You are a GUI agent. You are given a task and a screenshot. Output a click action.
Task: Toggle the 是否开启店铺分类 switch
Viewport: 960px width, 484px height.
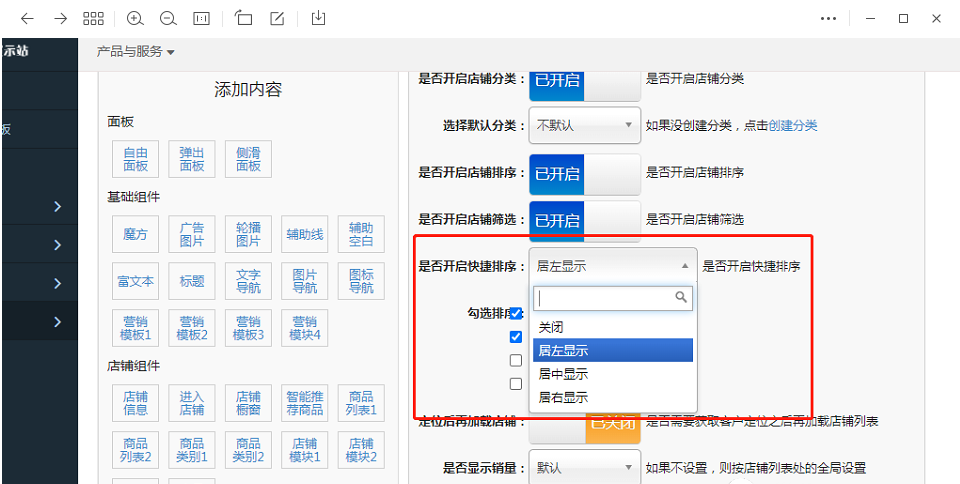(x=584, y=81)
